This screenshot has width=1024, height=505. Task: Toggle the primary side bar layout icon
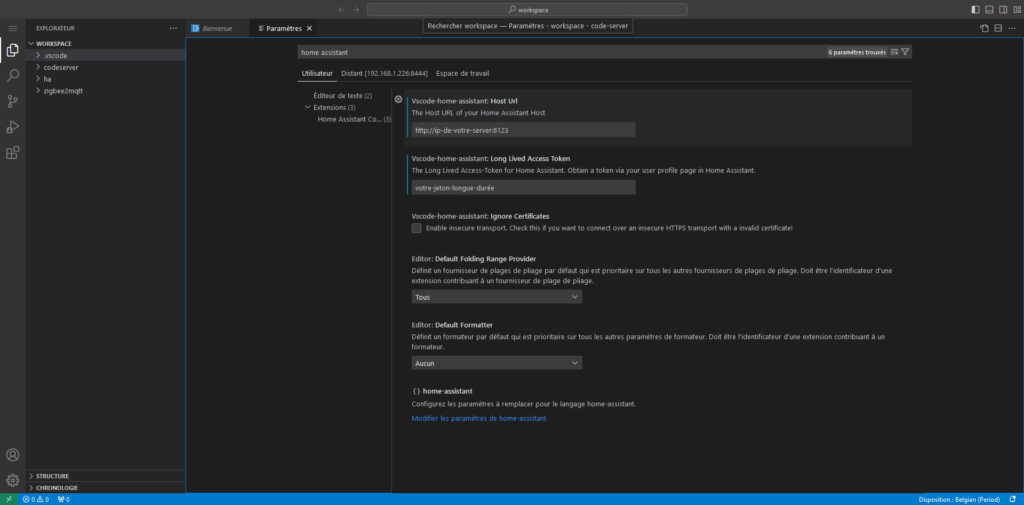(x=975, y=10)
